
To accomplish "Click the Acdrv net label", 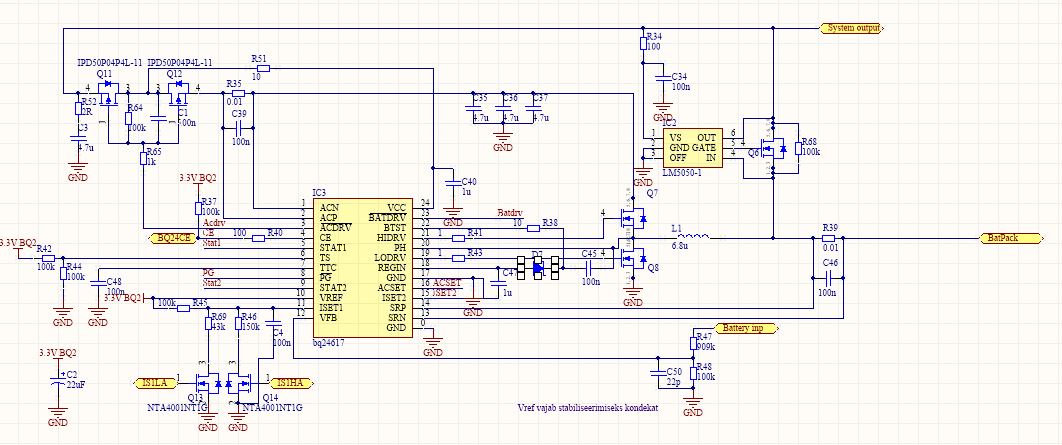I will 215,223.
